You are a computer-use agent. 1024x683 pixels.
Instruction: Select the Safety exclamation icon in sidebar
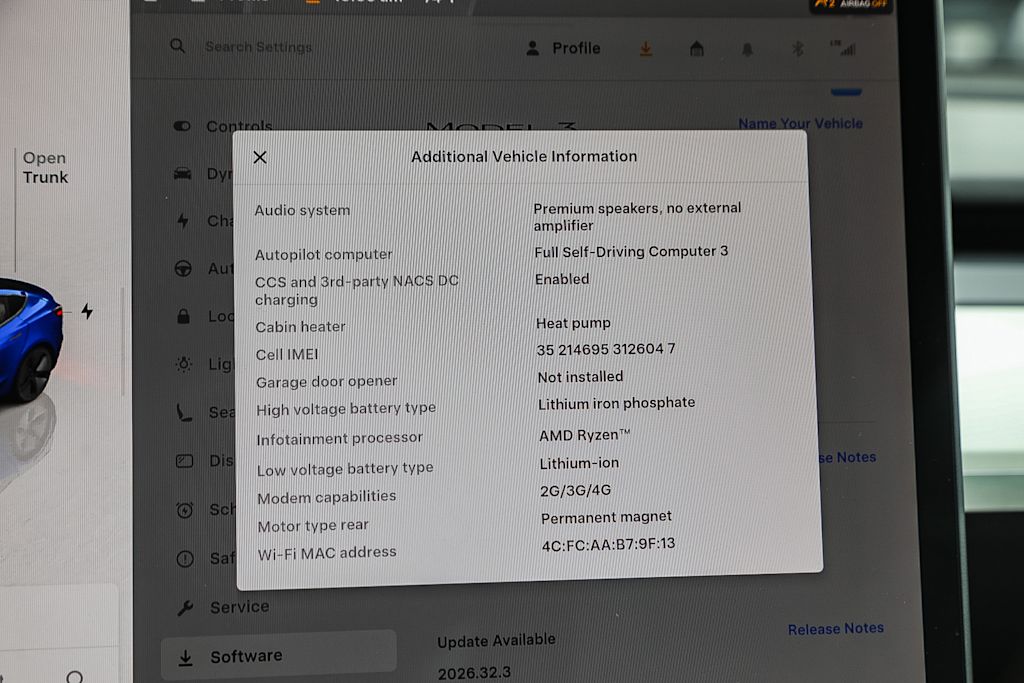click(185, 558)
